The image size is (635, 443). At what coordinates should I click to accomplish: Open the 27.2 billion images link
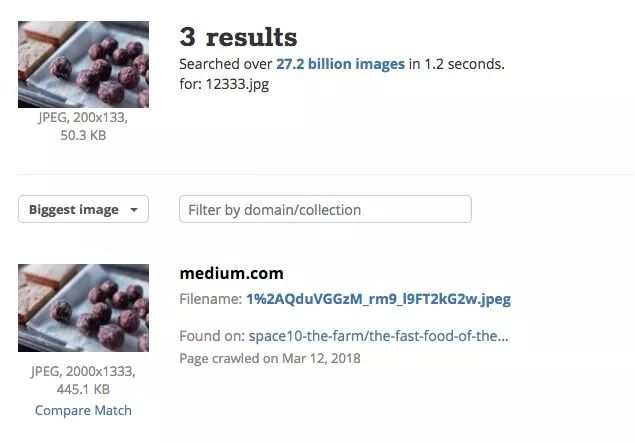pyautogui.click(x=340, y=64)
